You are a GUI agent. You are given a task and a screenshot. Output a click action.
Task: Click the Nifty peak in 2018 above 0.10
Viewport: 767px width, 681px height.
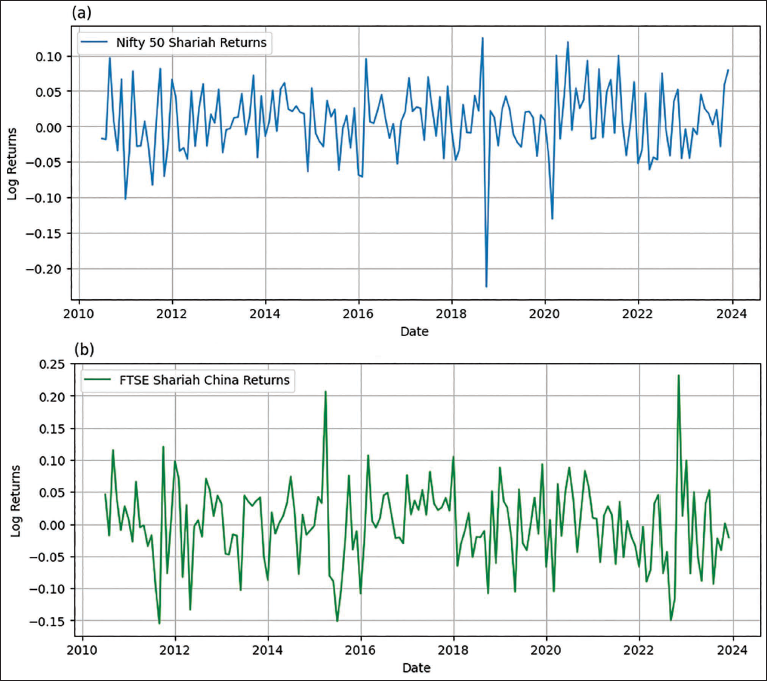click(482, 37)
